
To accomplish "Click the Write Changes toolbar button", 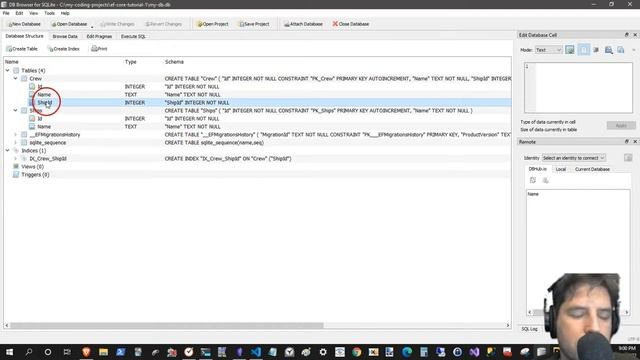I will tap(118, 24).
